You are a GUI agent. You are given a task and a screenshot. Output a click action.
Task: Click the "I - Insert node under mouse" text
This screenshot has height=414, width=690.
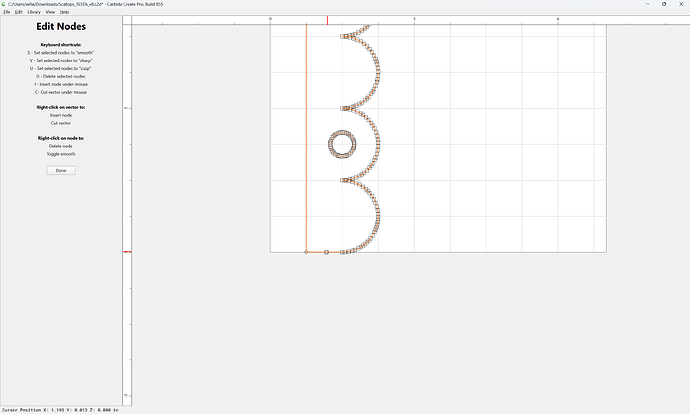click(x=61, y=84)
